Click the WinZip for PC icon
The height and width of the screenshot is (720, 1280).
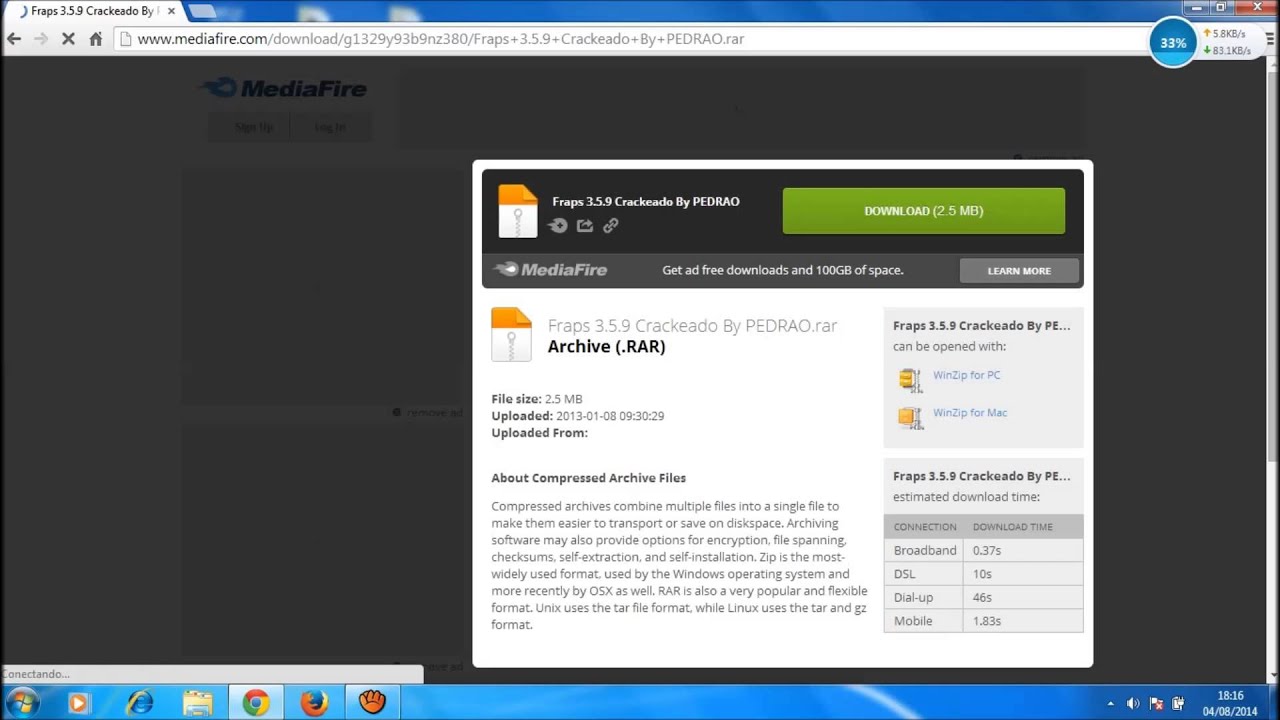[x=909, y=380]
